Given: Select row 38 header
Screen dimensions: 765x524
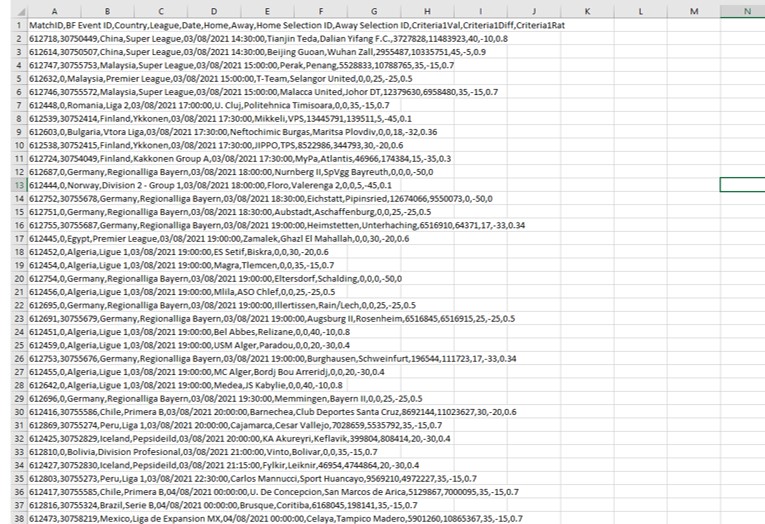Looking at the screenshot, I should tap(20, 518).
